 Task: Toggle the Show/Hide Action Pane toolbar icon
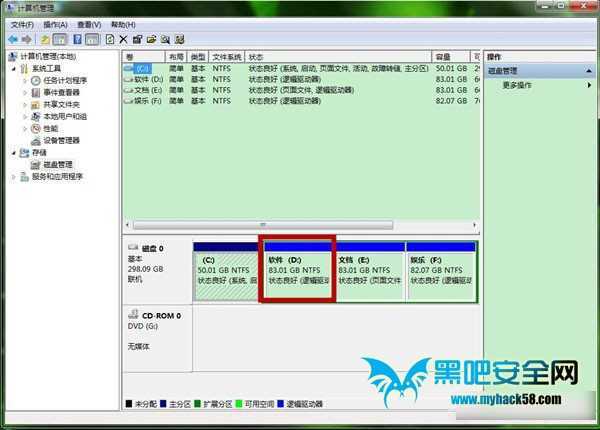point(92,39)
